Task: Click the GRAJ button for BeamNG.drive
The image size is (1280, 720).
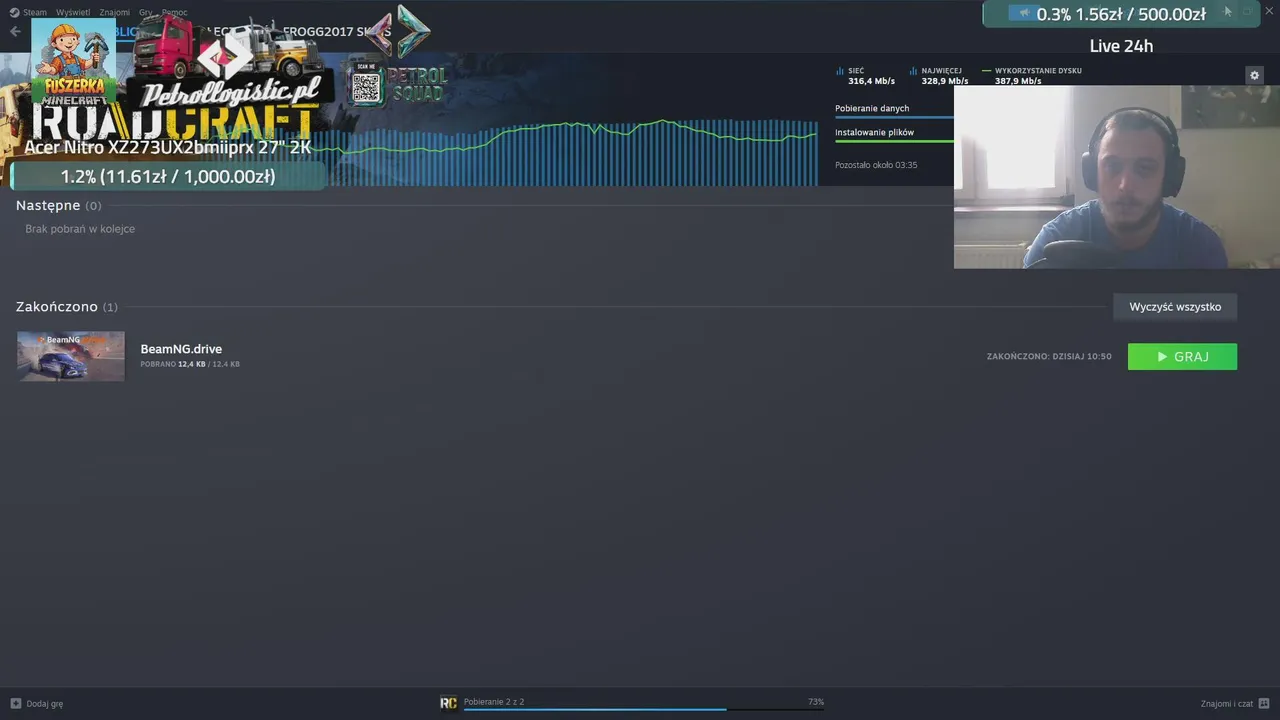Action: coord(1182,357)
